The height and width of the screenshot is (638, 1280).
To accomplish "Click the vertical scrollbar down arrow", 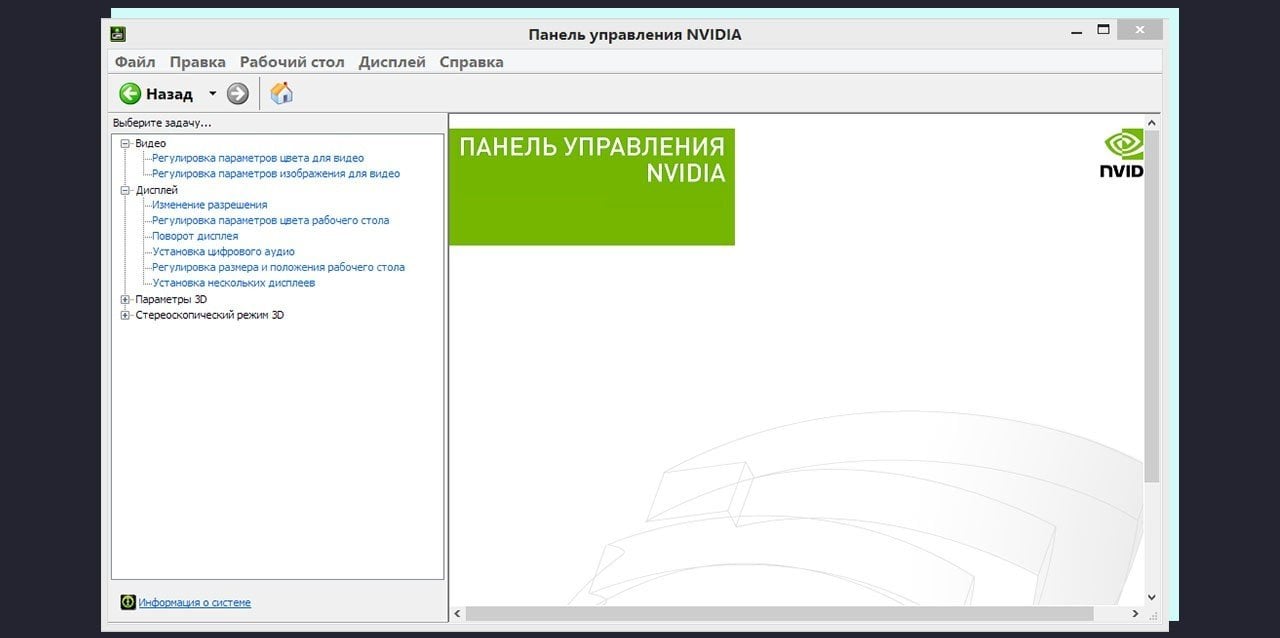I will 1152,597.
